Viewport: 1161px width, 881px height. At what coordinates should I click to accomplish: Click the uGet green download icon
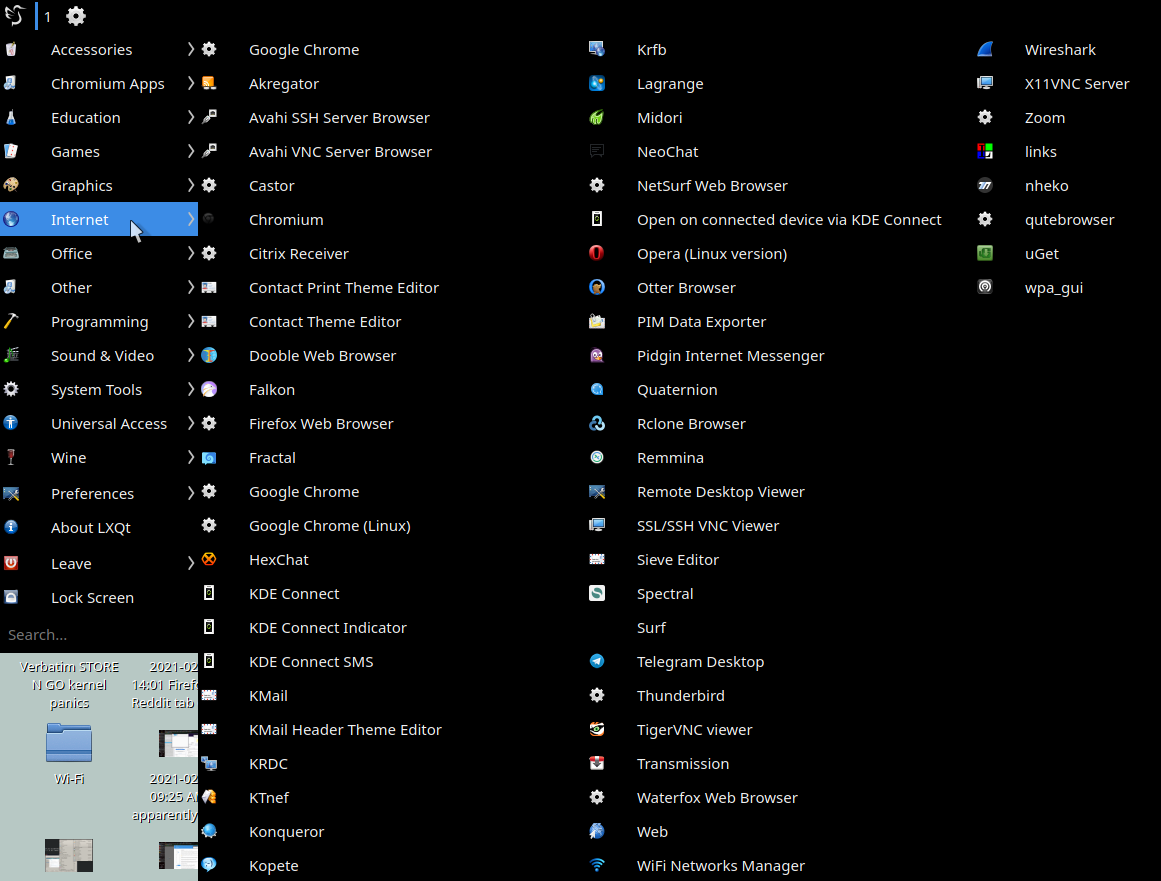985,254
